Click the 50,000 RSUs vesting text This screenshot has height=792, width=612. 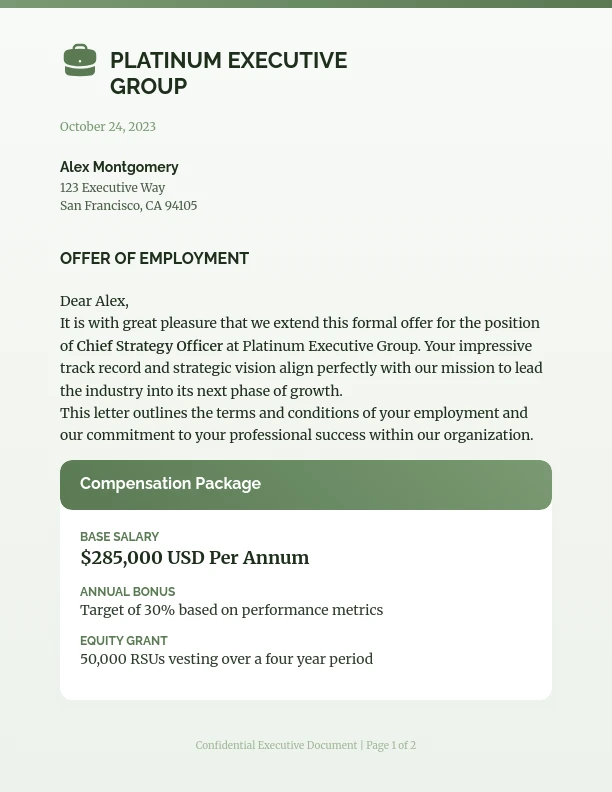(x=226, y=659)
